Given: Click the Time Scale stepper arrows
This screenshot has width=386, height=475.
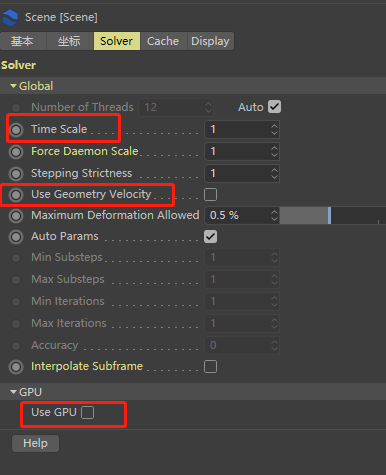Looking at the screenshot, I should 274,129.
